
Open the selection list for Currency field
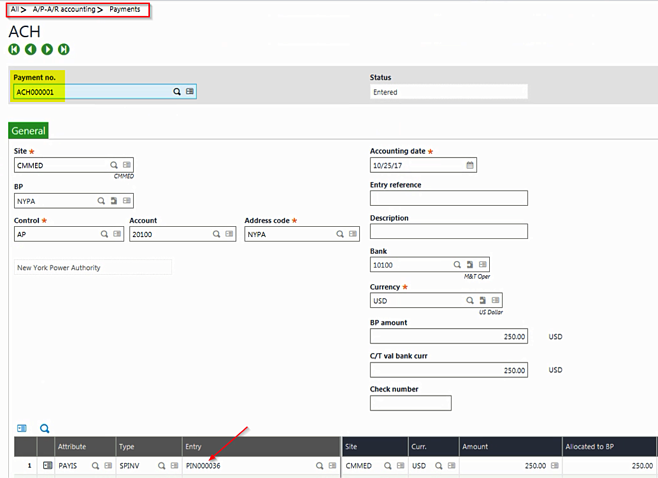497,300
